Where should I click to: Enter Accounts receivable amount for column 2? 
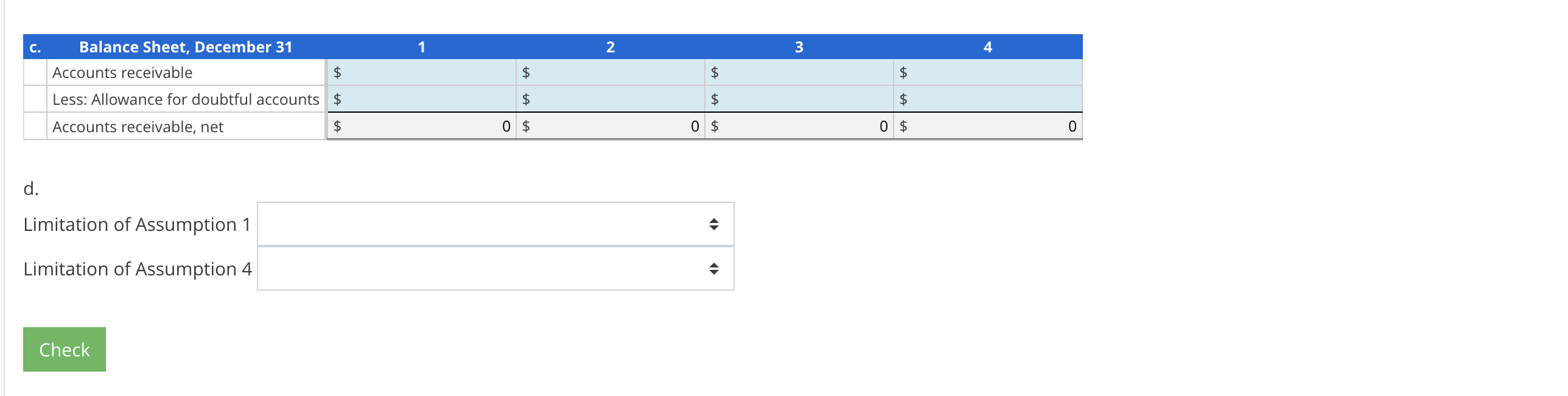[609, 72]
